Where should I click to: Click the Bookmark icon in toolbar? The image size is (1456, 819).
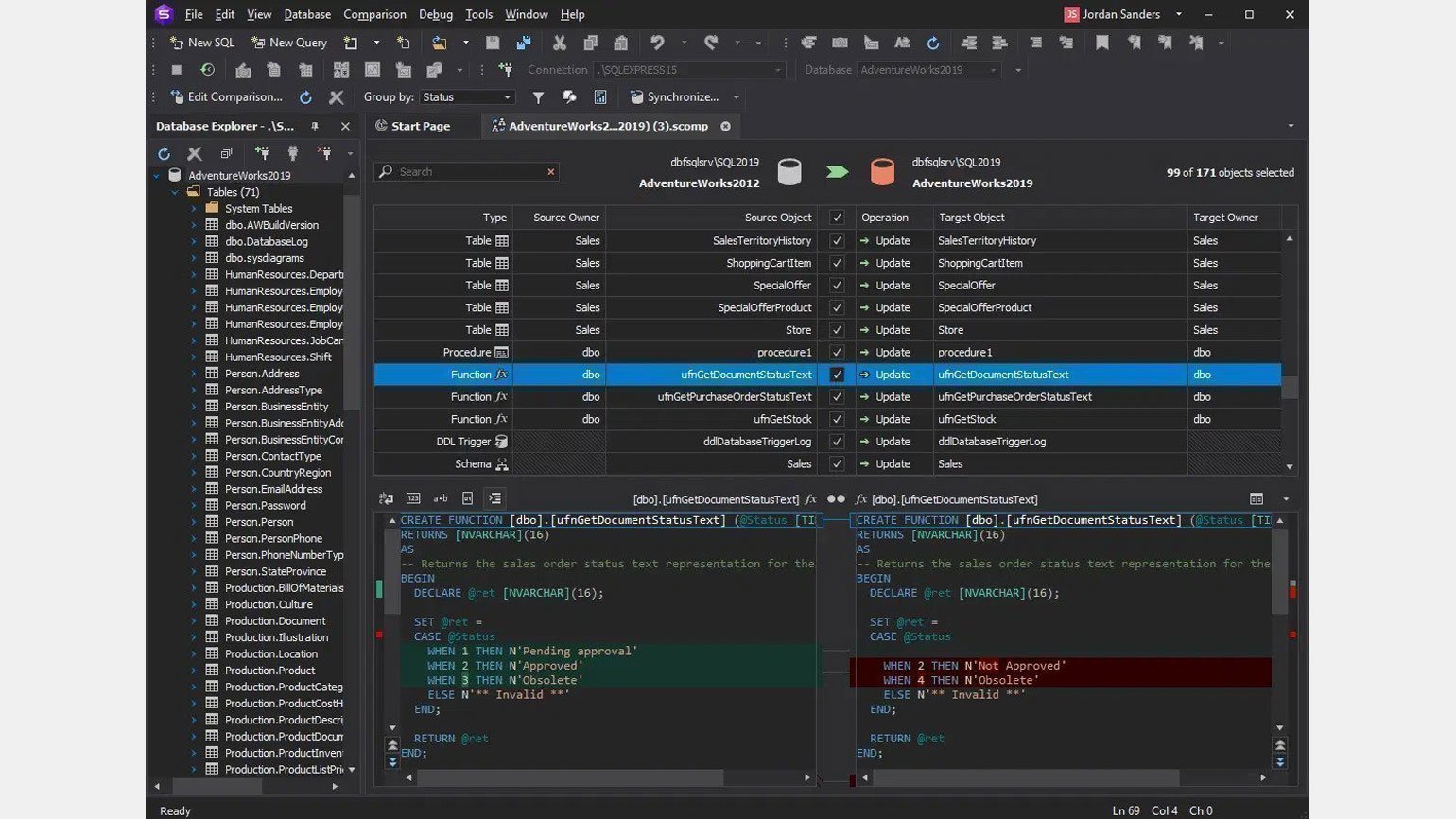[1102, 43]
